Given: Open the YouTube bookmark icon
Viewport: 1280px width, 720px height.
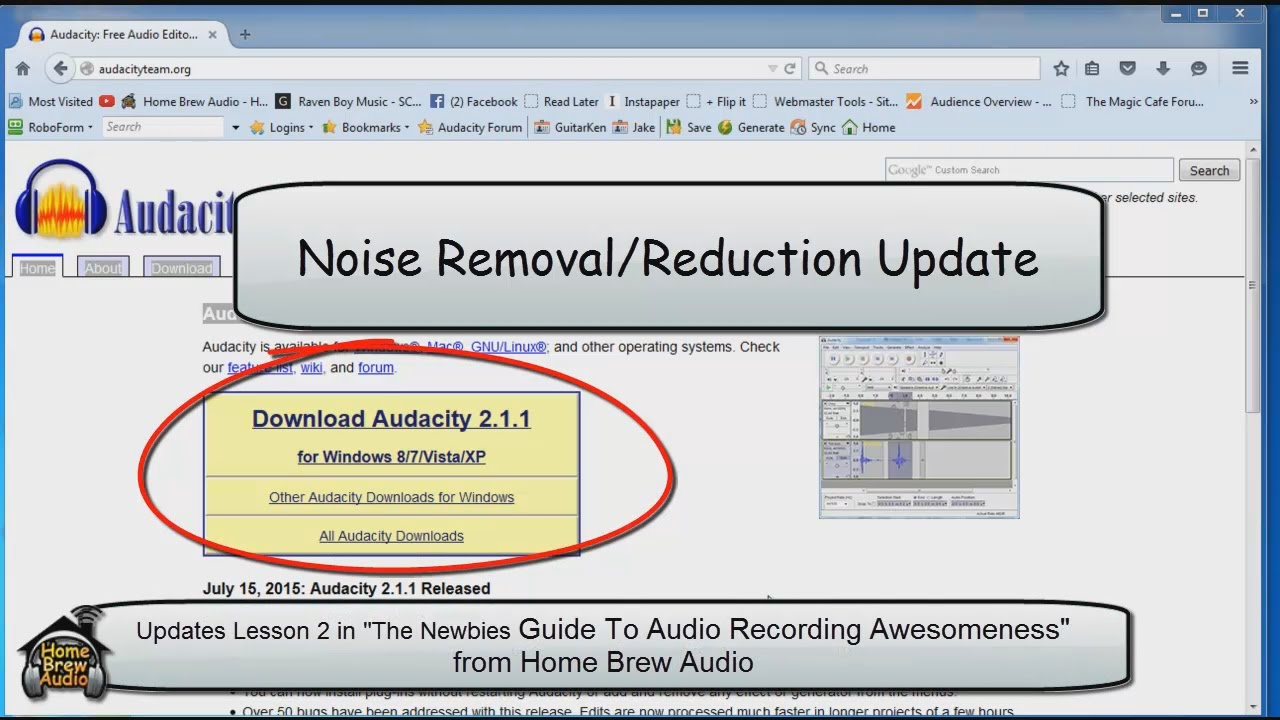Looking at the screenshot, I should click(107, 101).
